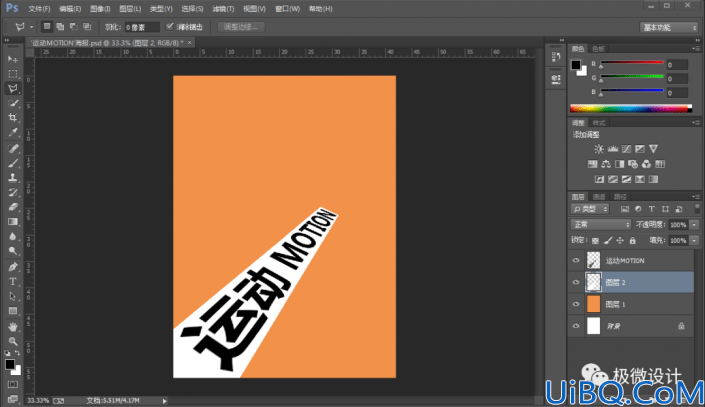Image resolution: width=705 pixels, height=407 pixels.
Task: Select the Pen tool
Action: click(x=13, y=267)
